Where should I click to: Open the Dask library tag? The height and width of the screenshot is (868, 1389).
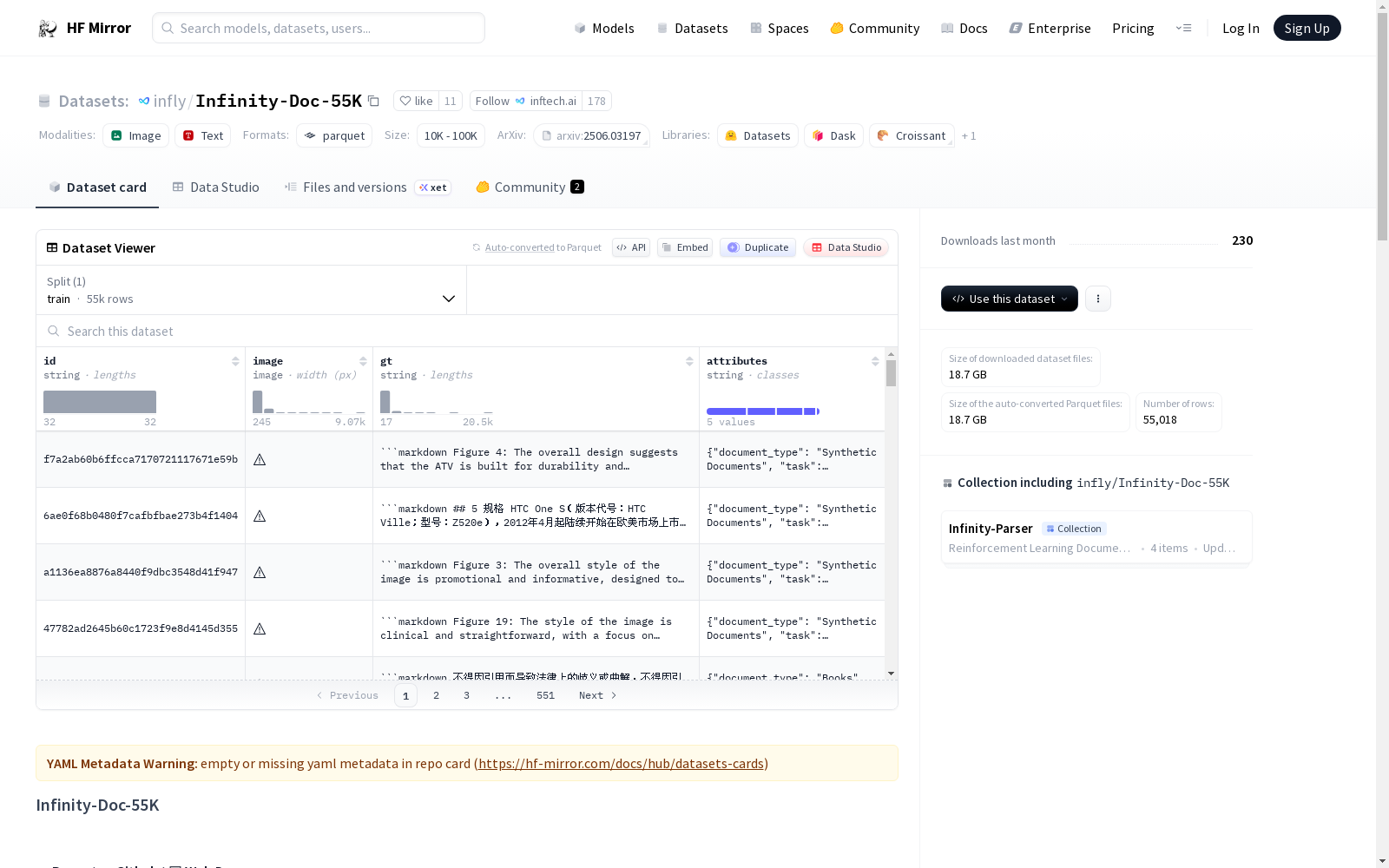coord(833,135)
